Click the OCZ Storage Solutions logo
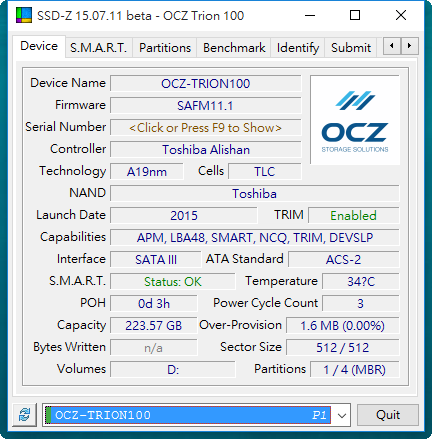This screenshot has width=432, height=439. click(355, 120)
